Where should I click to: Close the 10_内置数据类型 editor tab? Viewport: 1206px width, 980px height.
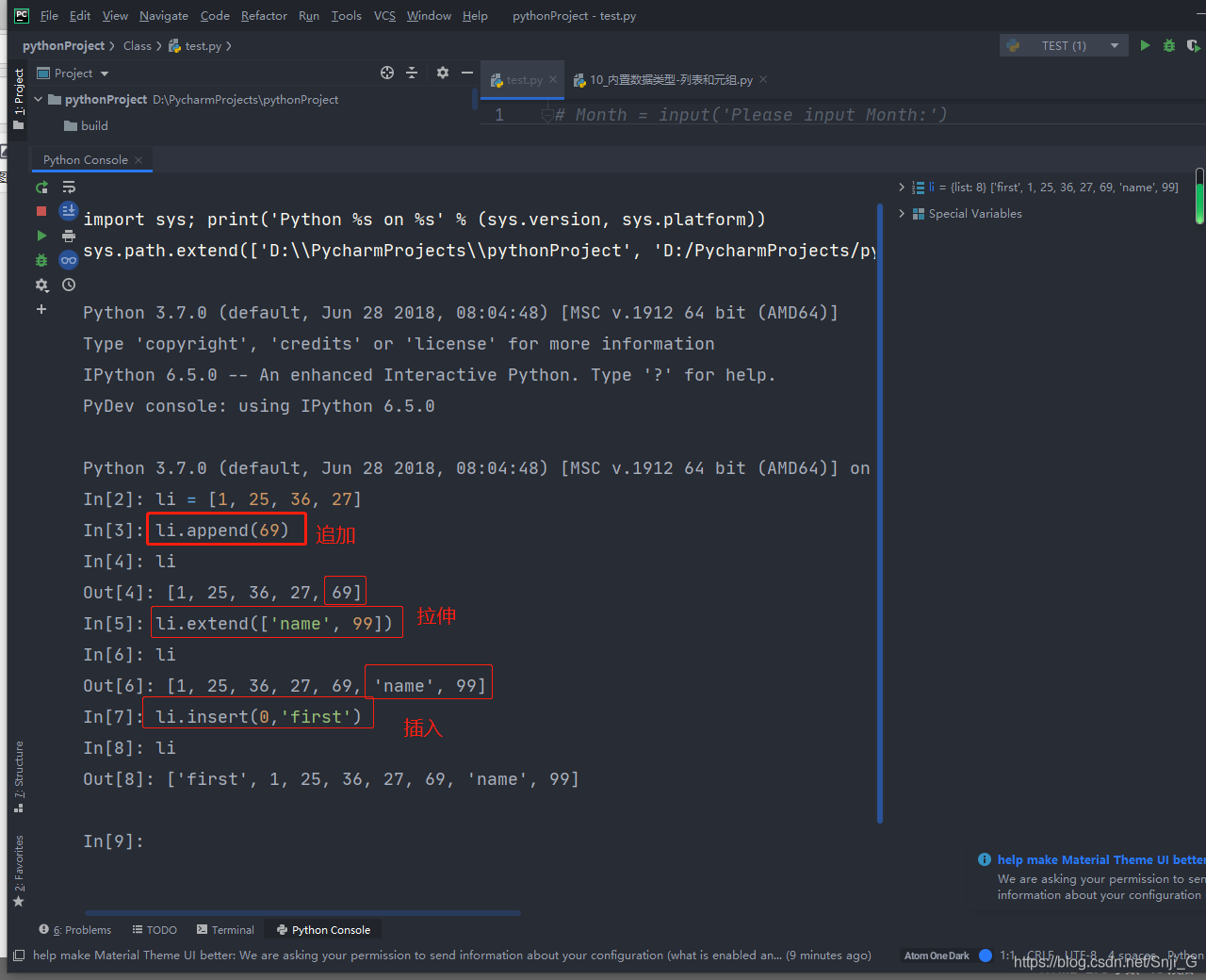763,80
